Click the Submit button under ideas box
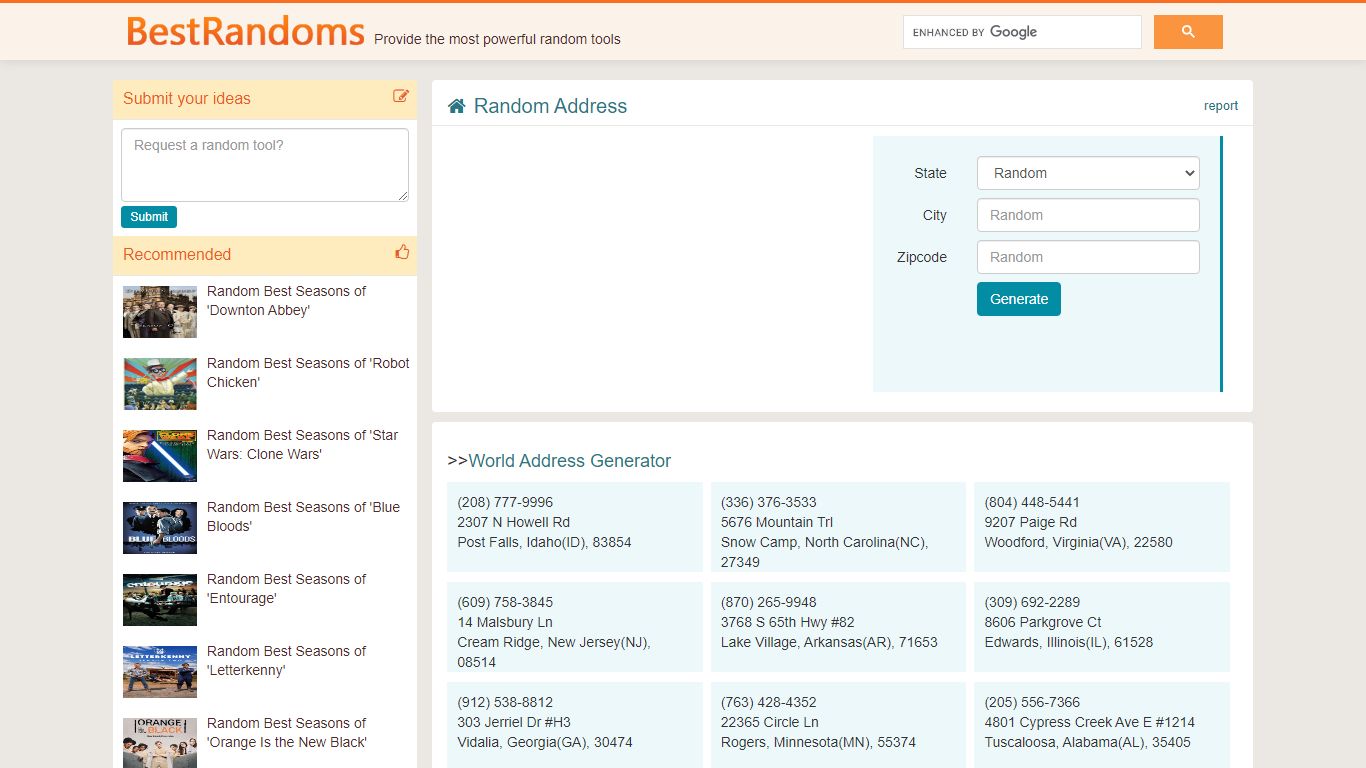Viewport: 1366px width, 768px height. 149,217
